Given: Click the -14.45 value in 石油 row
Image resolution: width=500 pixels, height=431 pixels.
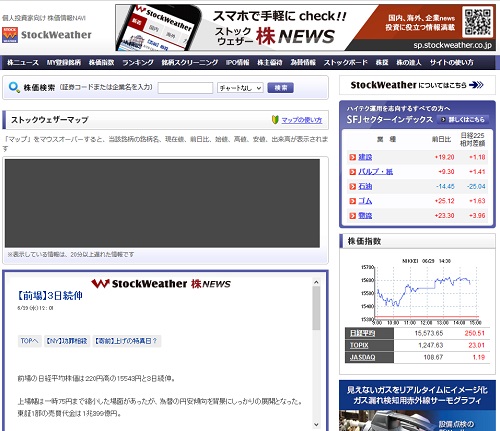Looking at the screenshot, I should [445, 186].
